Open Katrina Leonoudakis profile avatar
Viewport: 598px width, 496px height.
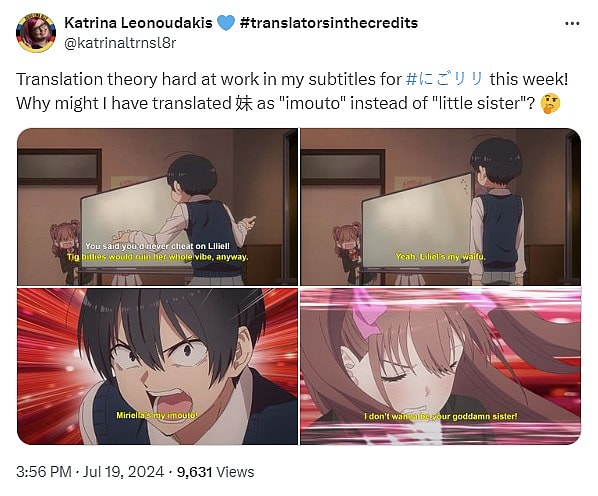pos(36,32)
